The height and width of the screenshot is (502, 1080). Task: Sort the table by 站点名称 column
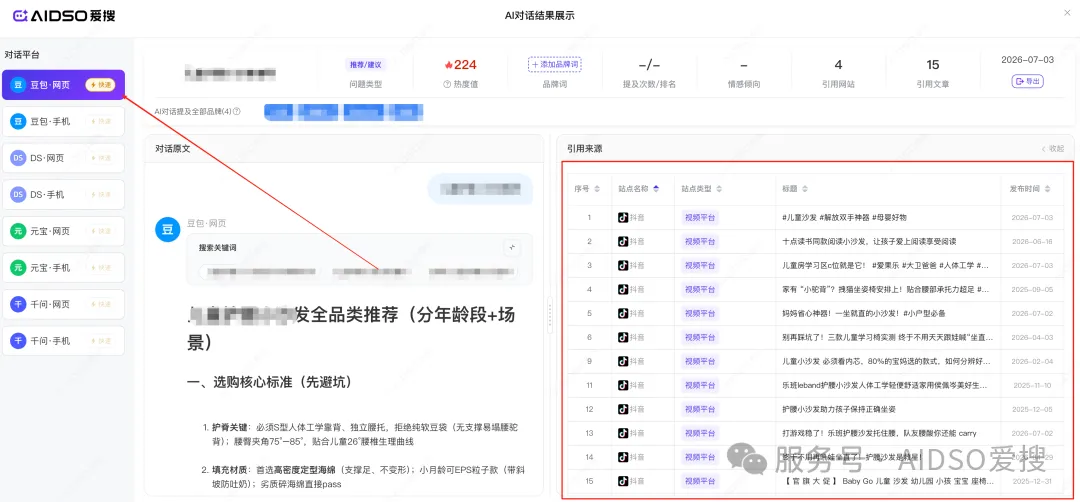click(x=656, y=189)
